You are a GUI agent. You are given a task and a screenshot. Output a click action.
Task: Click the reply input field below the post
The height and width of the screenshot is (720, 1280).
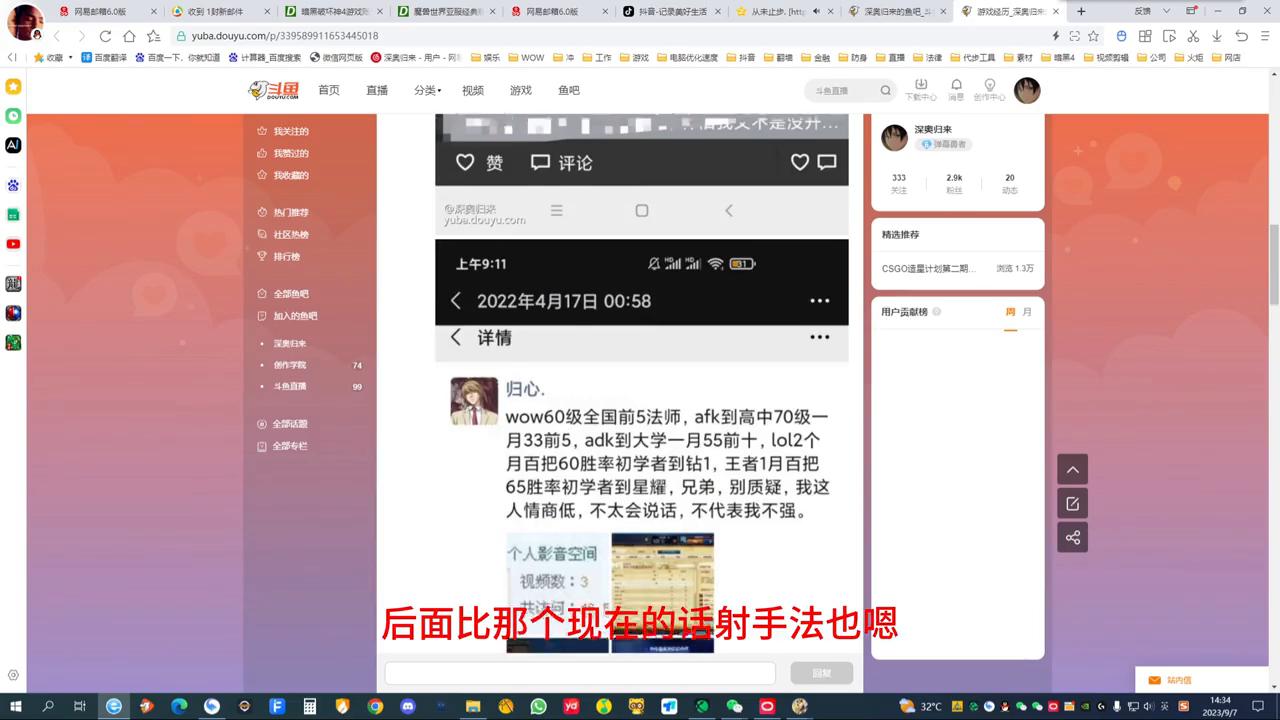tap(580, 673)
